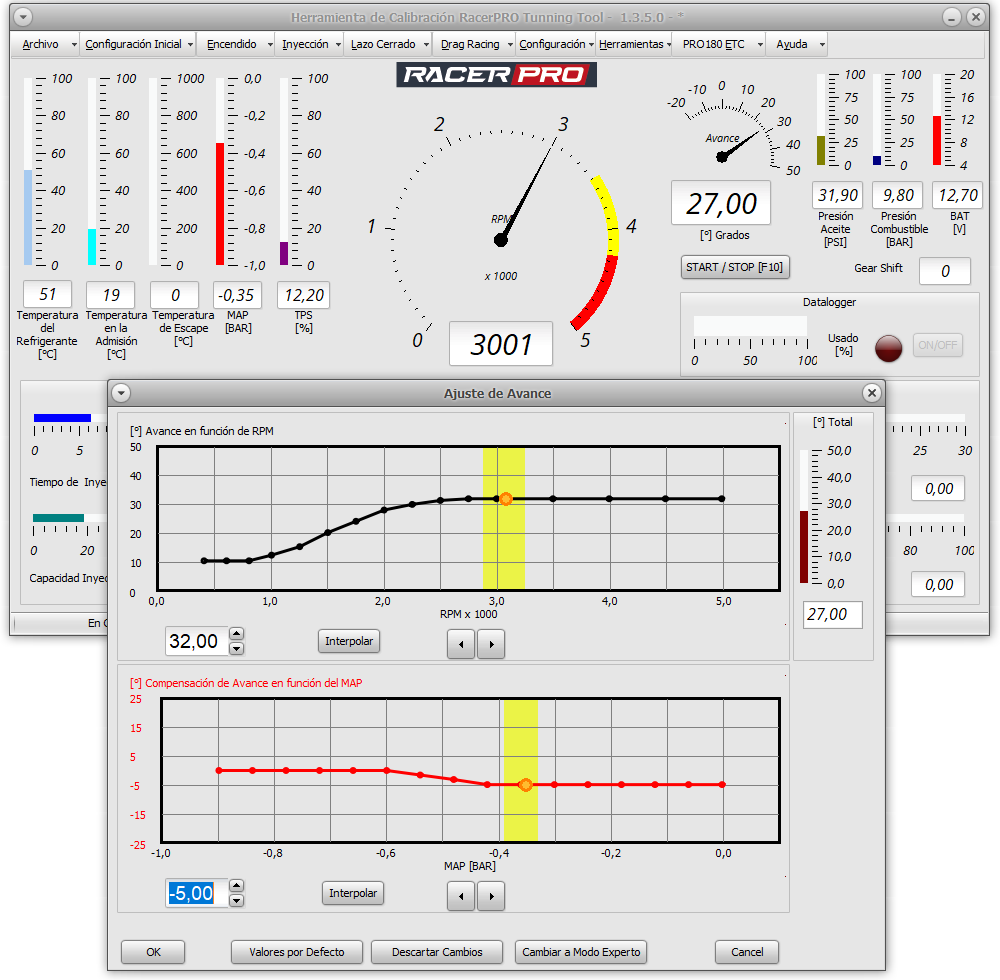Screen dimensions: 1000x980
Task: Click the RacerPRO logo
Action: [x=496, y=75]
